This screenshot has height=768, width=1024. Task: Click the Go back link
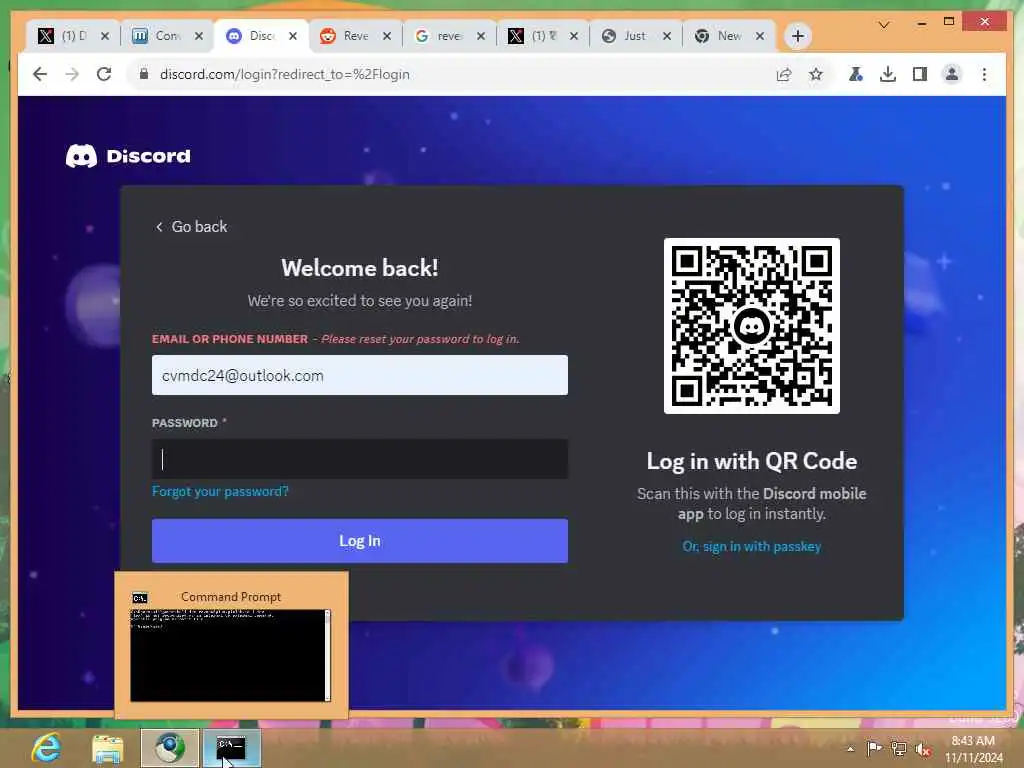[x=191, y=227]
